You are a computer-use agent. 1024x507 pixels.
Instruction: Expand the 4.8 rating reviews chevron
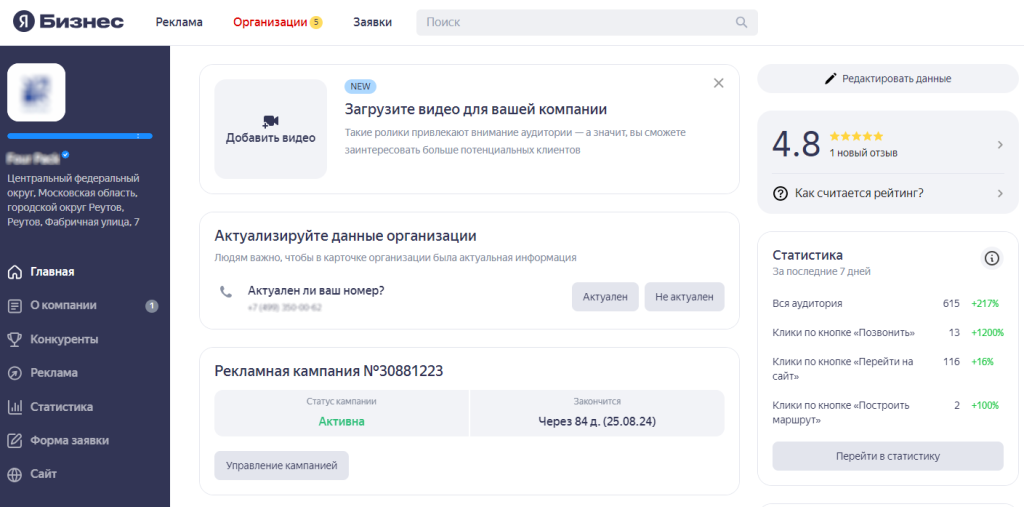[1000, 145]
